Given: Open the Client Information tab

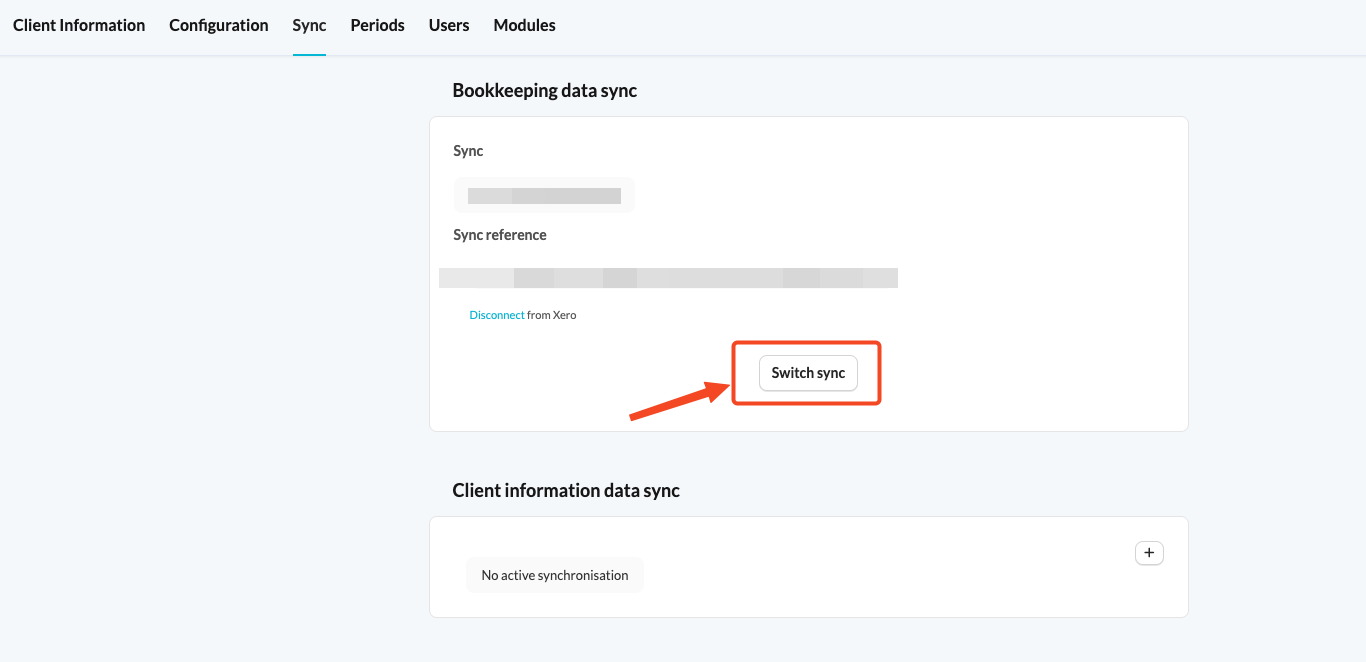Looking at the screenshot, I should pos(79,25).
